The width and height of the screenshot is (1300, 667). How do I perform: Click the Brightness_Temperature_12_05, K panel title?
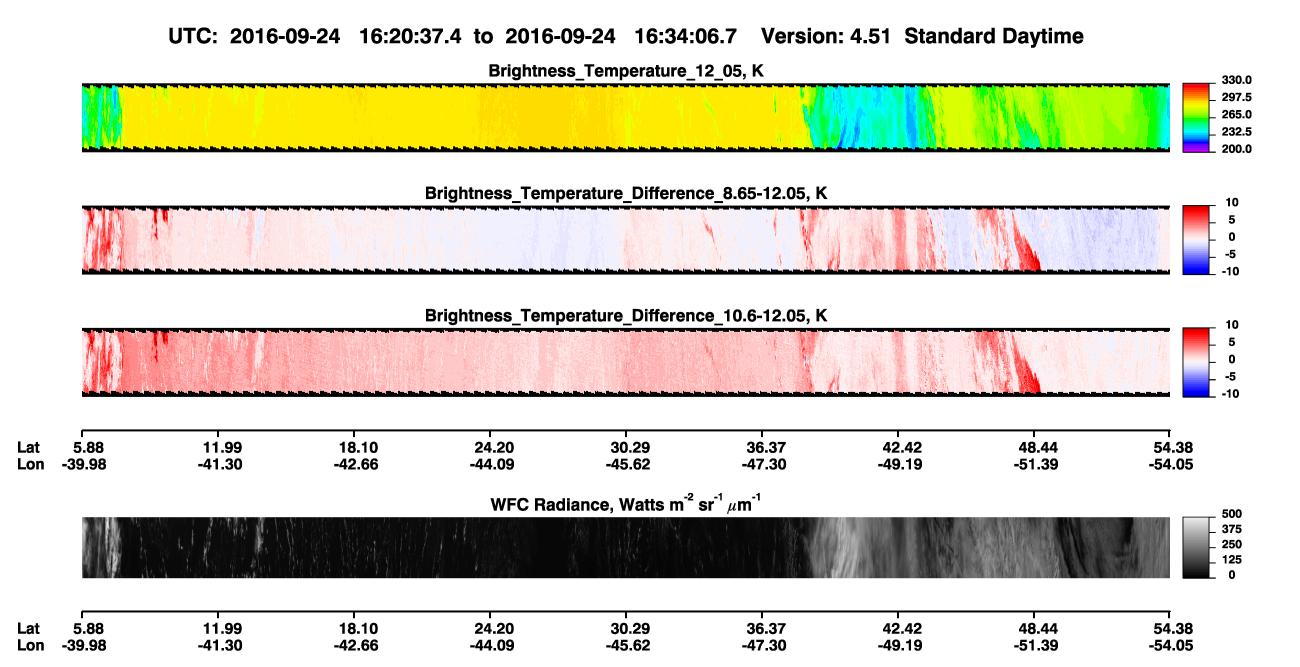pyautogui.click(x=627, y=71)
